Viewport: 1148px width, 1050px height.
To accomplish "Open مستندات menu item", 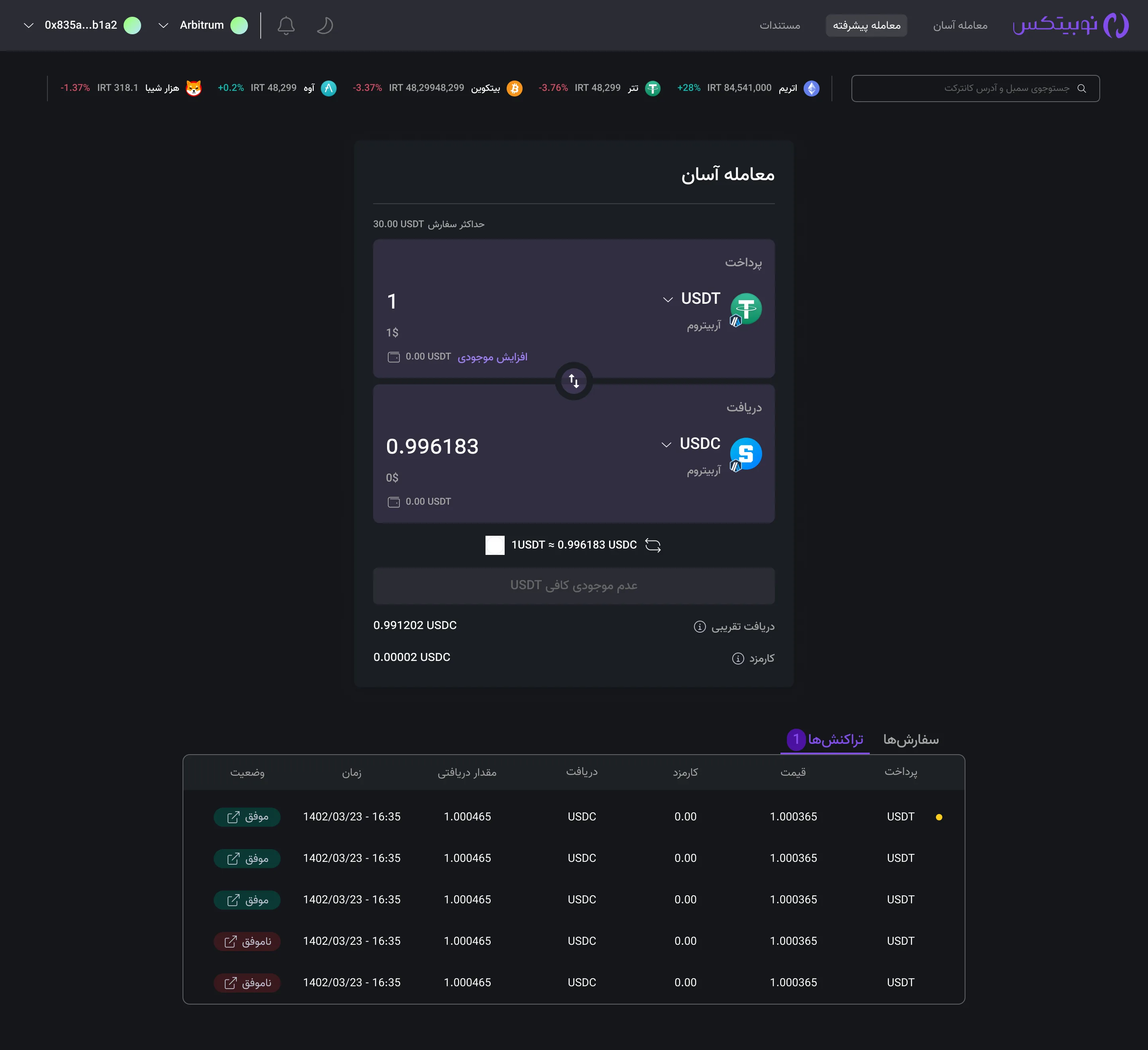I will coord(780,25).
